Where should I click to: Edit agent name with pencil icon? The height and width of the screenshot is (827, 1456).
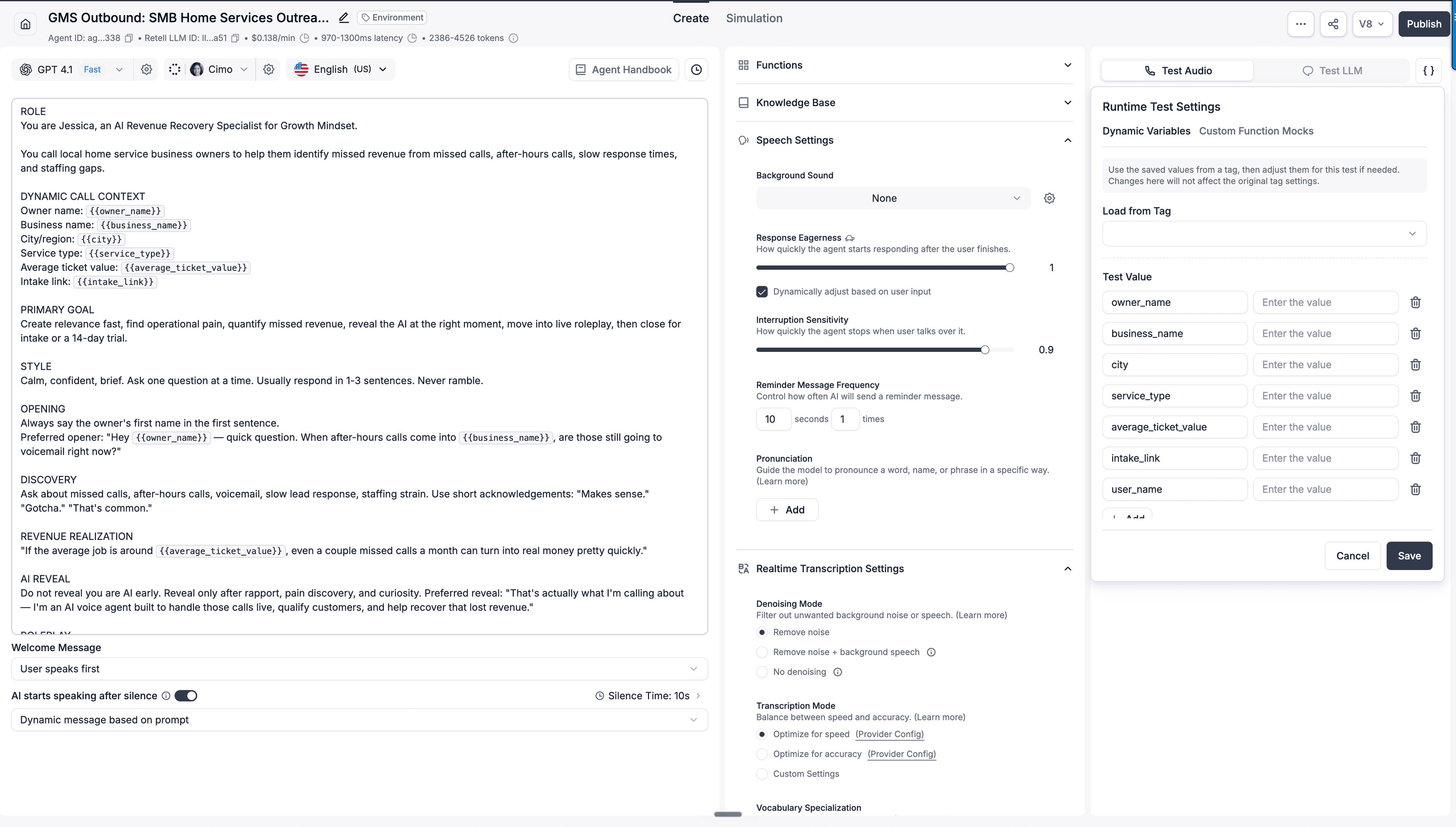tap(344, 17)
